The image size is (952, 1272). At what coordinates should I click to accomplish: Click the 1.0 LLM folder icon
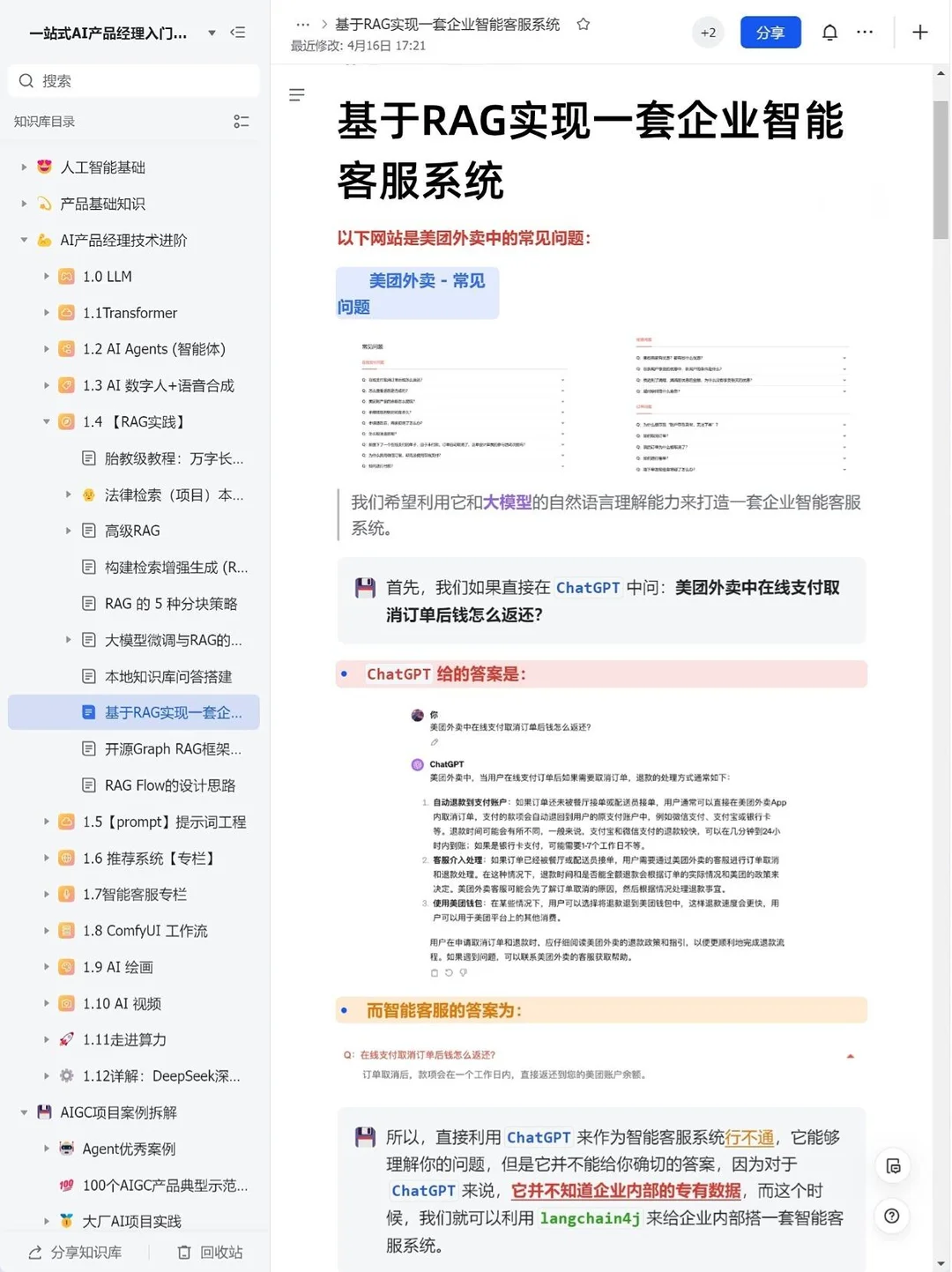coord(66,277)
